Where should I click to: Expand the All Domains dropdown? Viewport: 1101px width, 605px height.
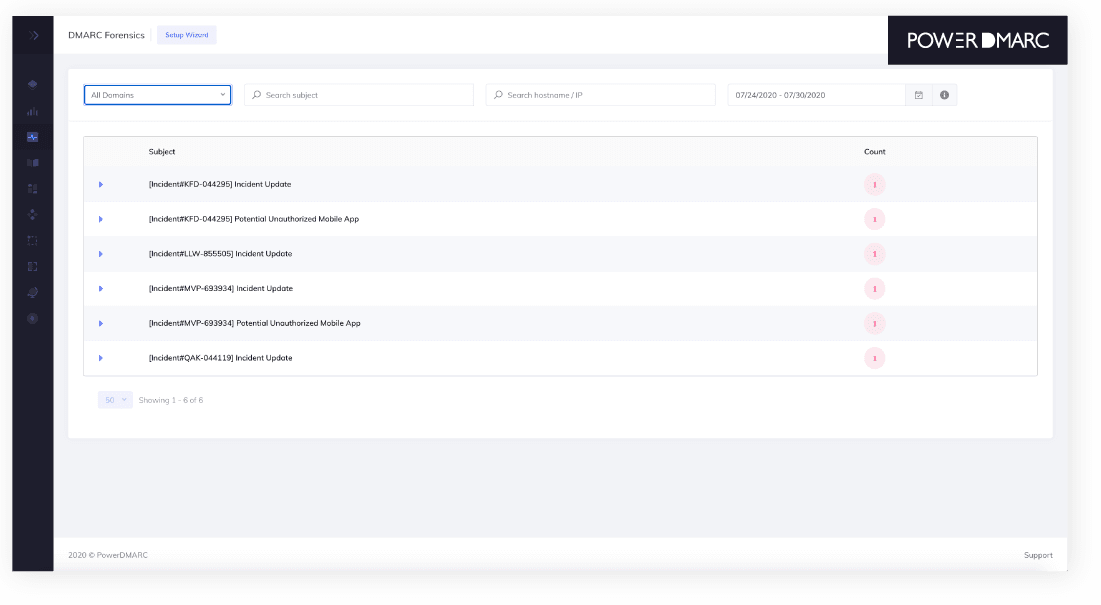click(x=156, y=94)
